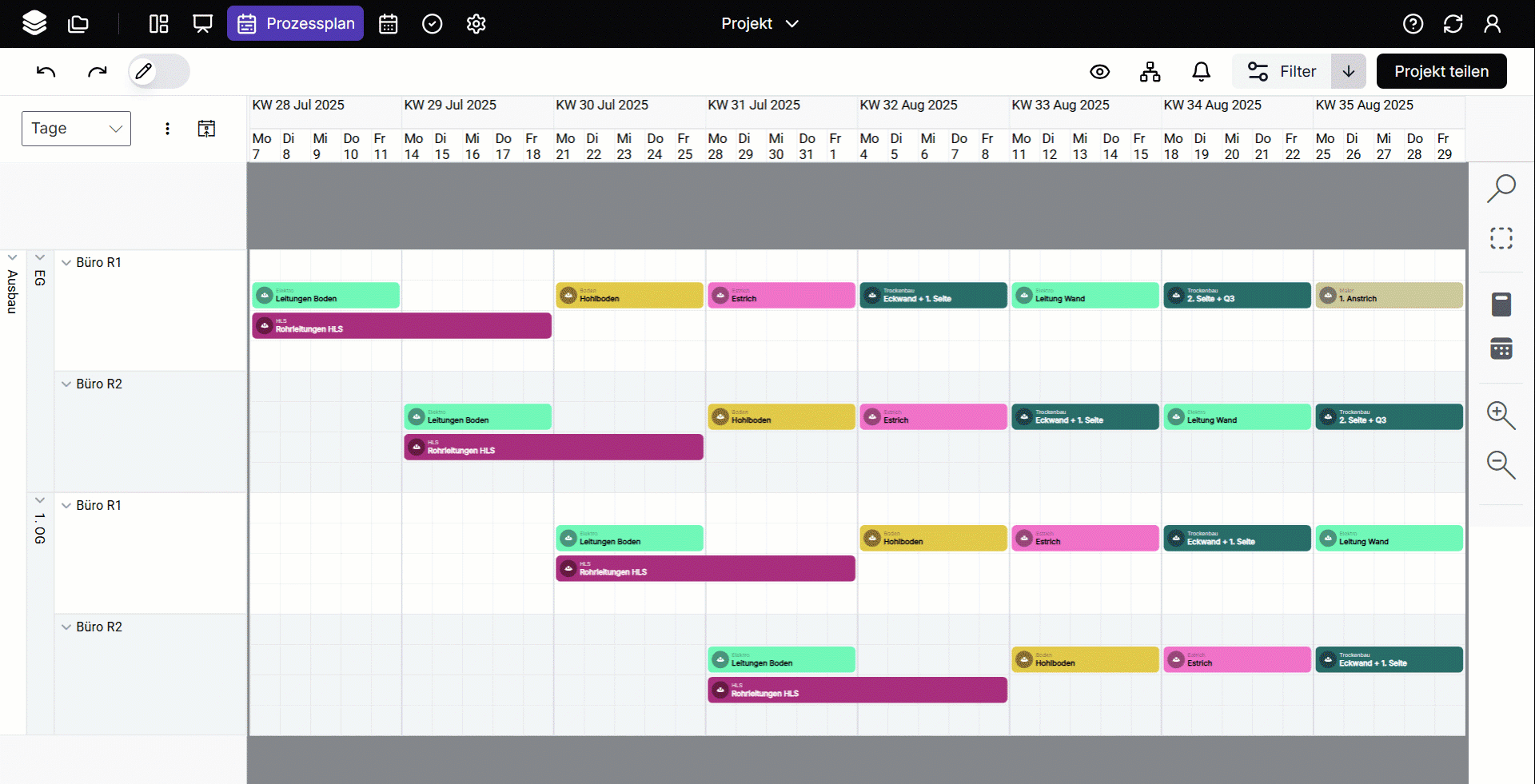Click the redo arrow icon

[97, 72]
